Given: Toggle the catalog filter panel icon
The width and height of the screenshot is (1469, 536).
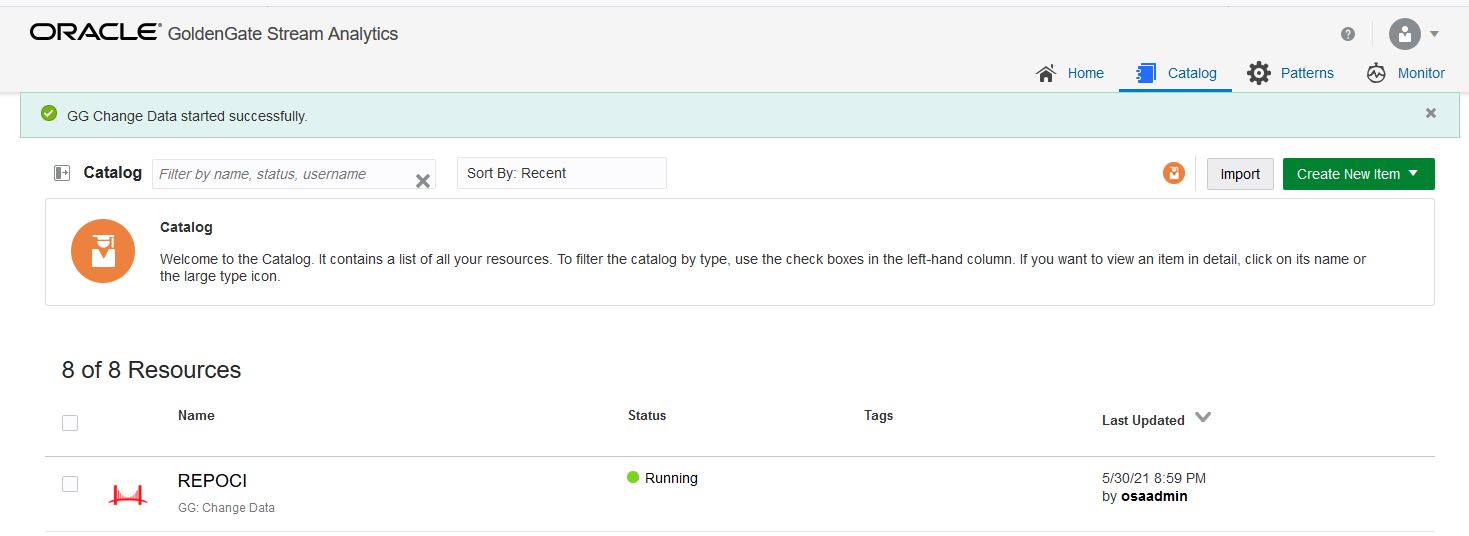Looking at the screenshot, I should point(62,173).
